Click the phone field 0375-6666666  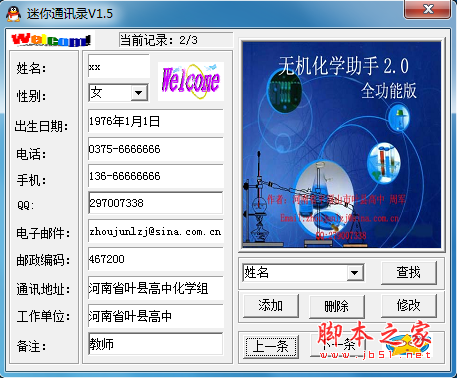[x=155, y=149]
